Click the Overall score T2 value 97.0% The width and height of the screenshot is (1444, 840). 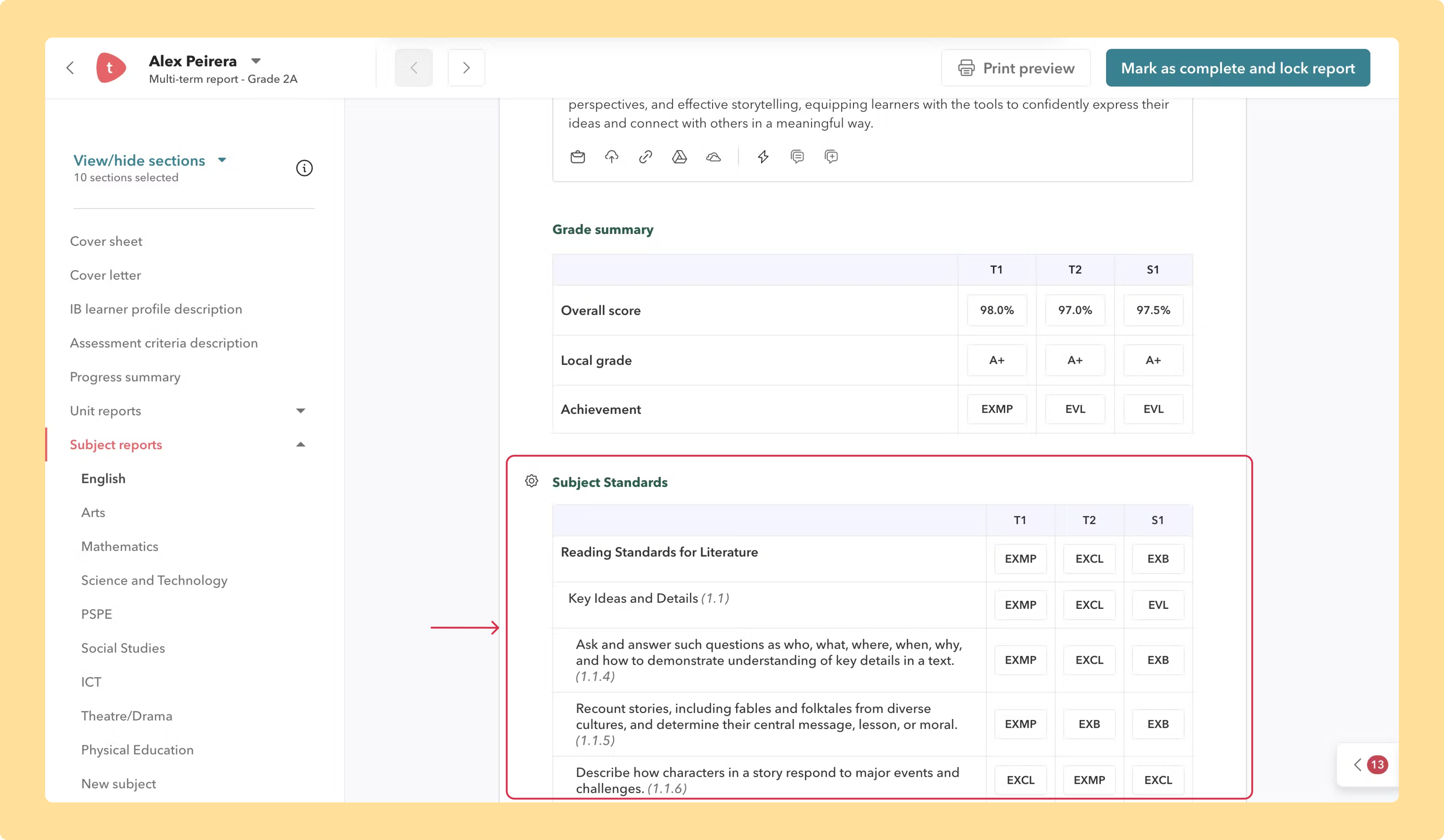[1075, 310]
